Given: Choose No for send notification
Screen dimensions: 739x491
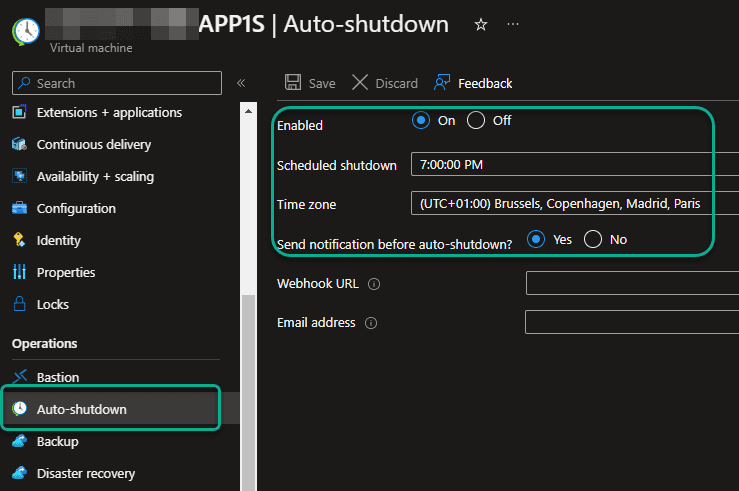Looking at the screenshot, I should (x=593, y=239).
